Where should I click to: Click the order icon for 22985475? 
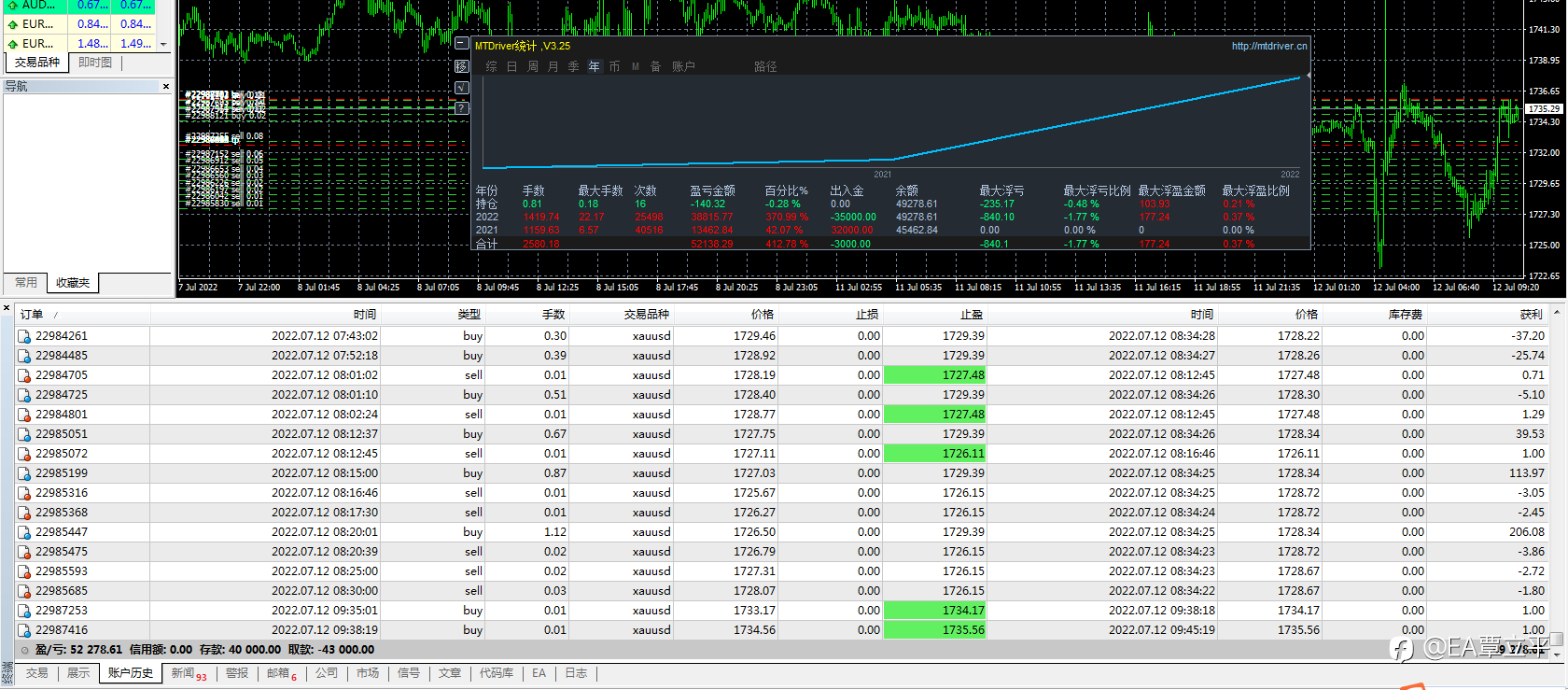24,552
